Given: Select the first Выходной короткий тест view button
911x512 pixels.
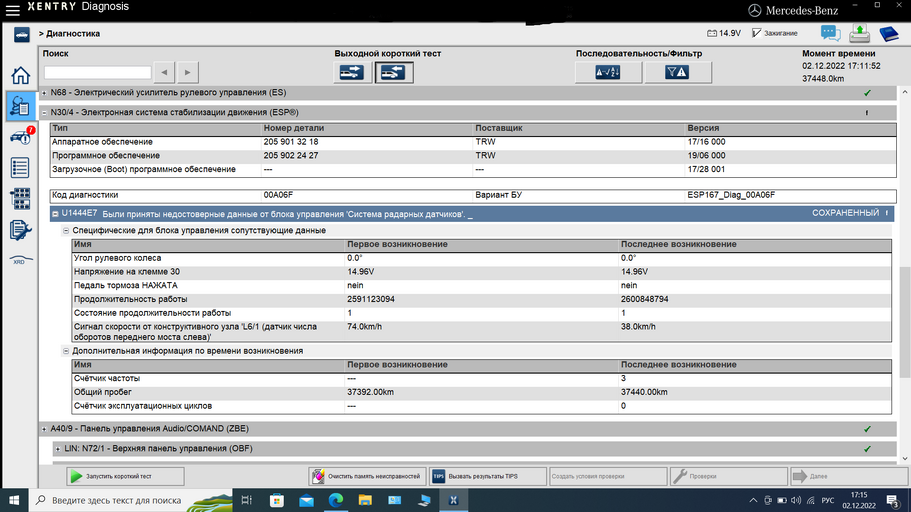Looking at the screenshot, I should coord(352,73).
